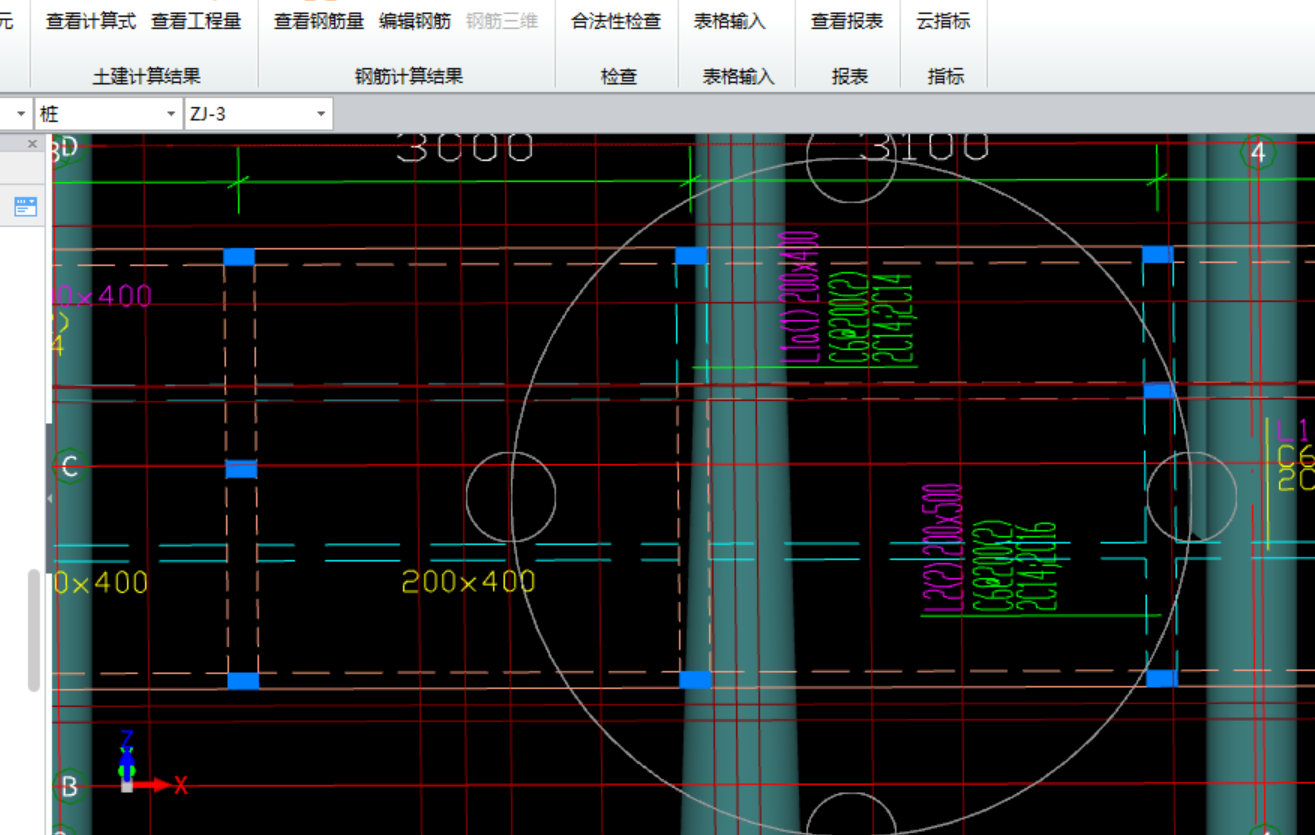Close the left side panel
The image size is (1315, 835).
coord(32,144)
